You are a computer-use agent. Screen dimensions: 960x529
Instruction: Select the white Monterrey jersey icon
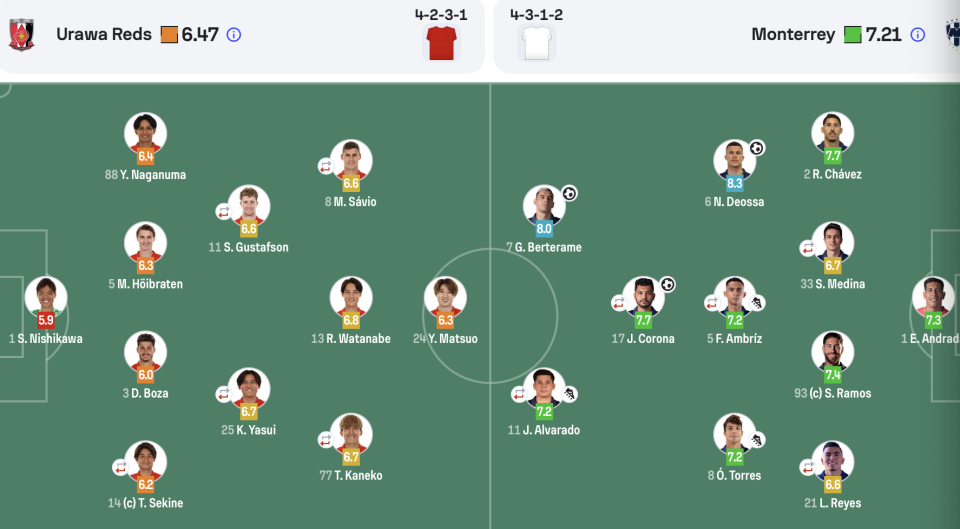pyautogui.click(x=536, y=43)
